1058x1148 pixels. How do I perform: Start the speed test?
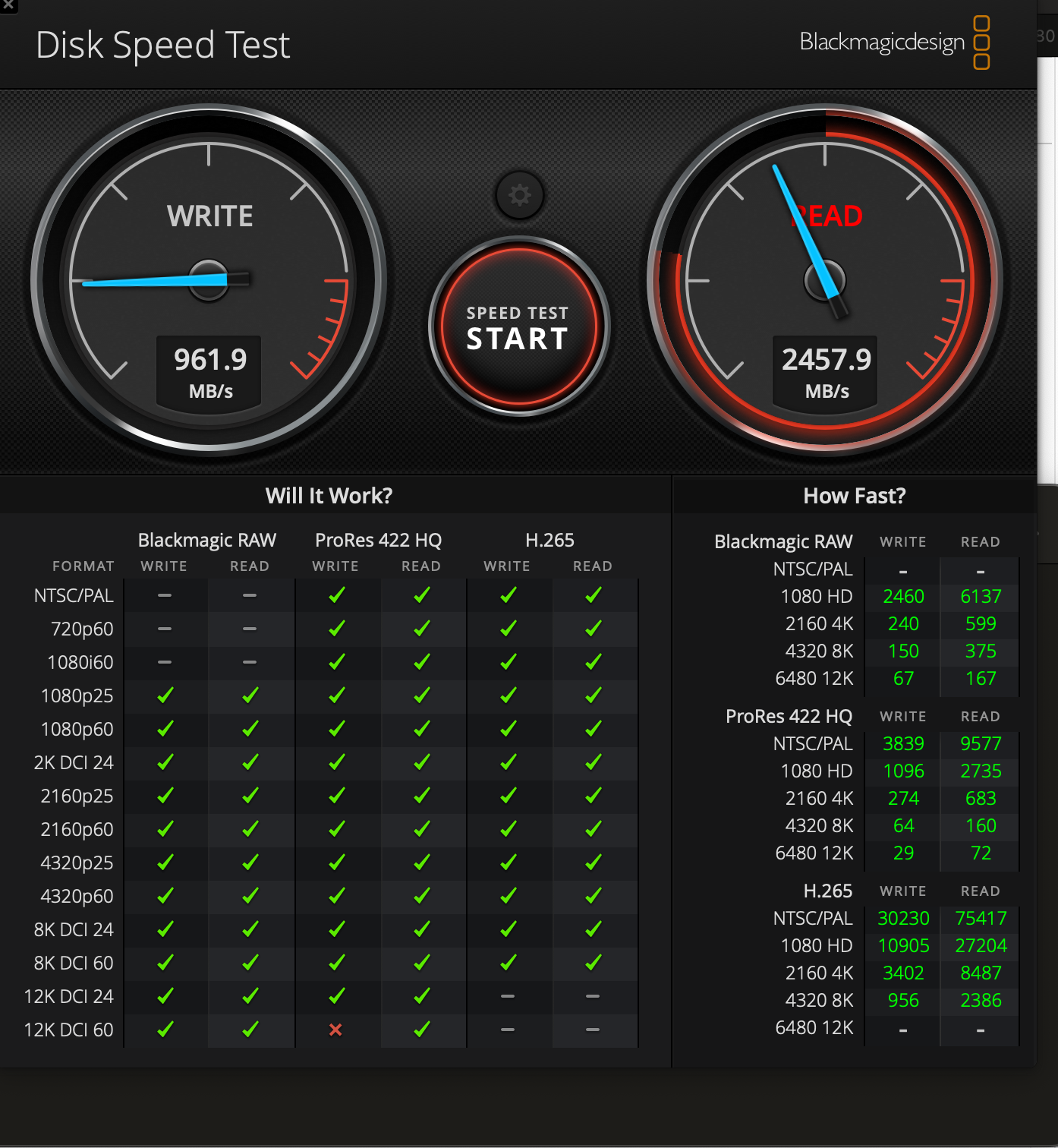click(x=519, y=326)
